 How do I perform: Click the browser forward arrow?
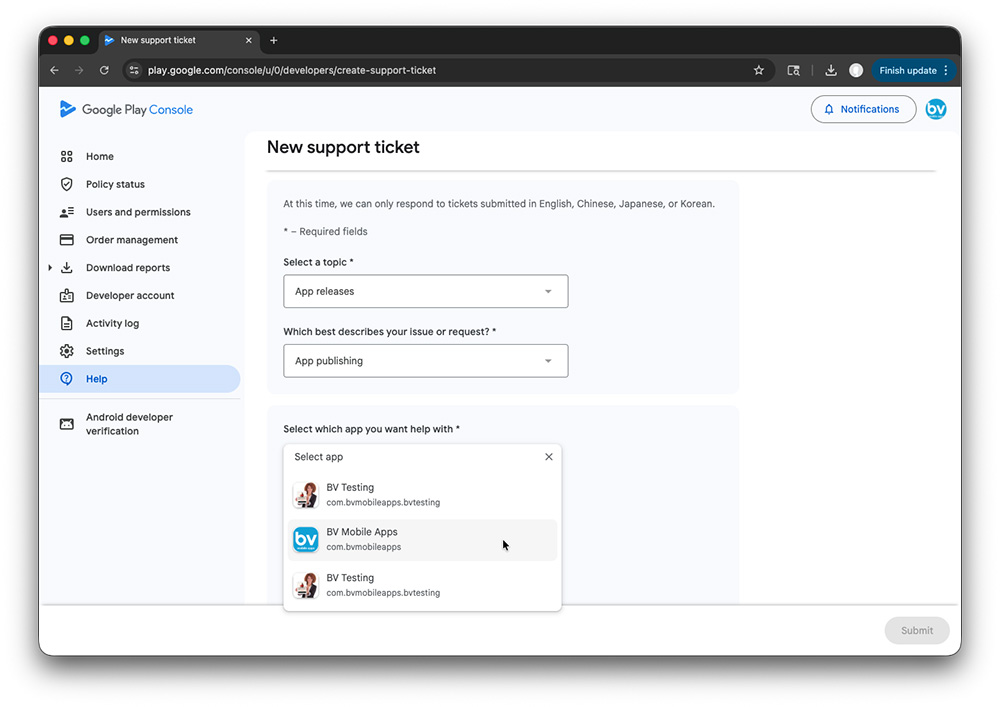(79, 70)
